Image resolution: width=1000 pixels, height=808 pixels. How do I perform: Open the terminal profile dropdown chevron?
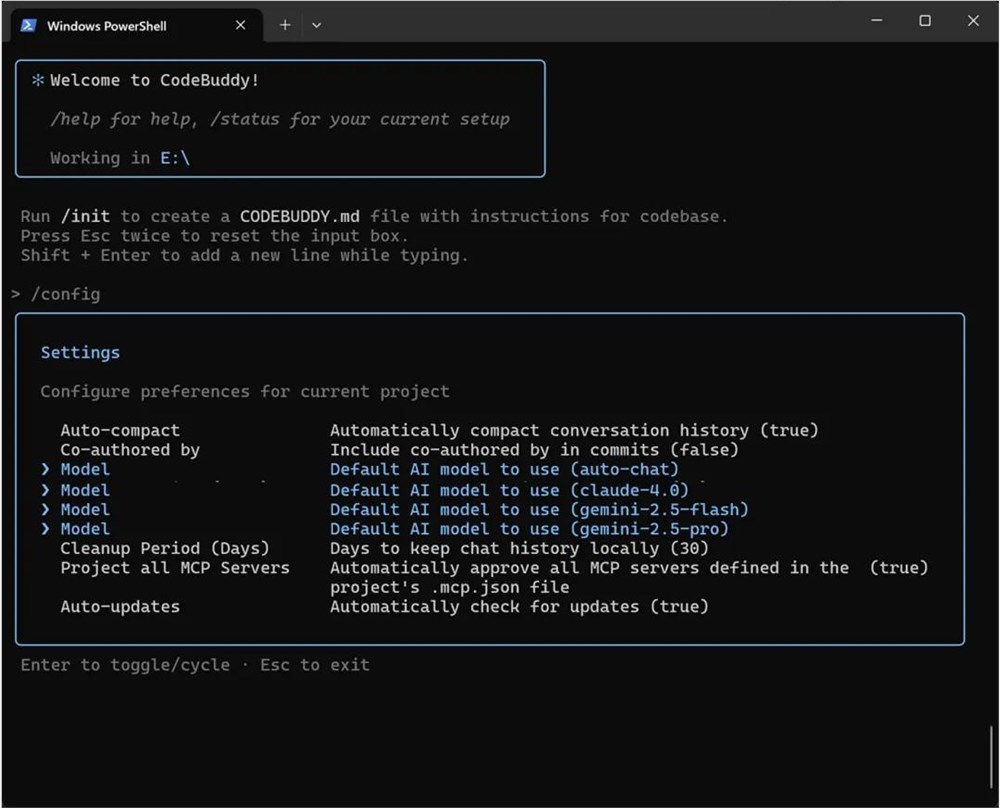click(317, 24)
